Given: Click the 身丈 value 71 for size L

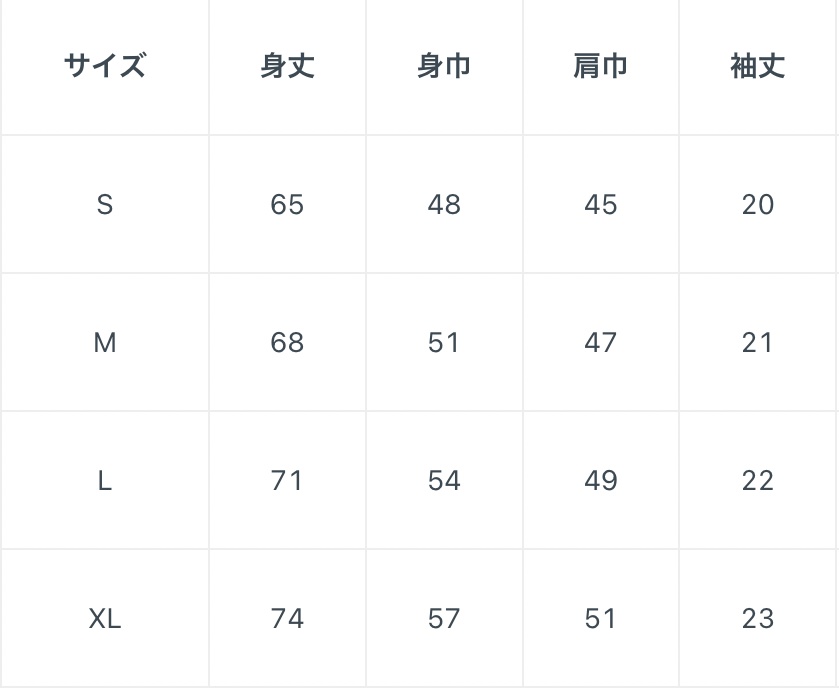Looking at the screenshot, I should tap(287, 481).
